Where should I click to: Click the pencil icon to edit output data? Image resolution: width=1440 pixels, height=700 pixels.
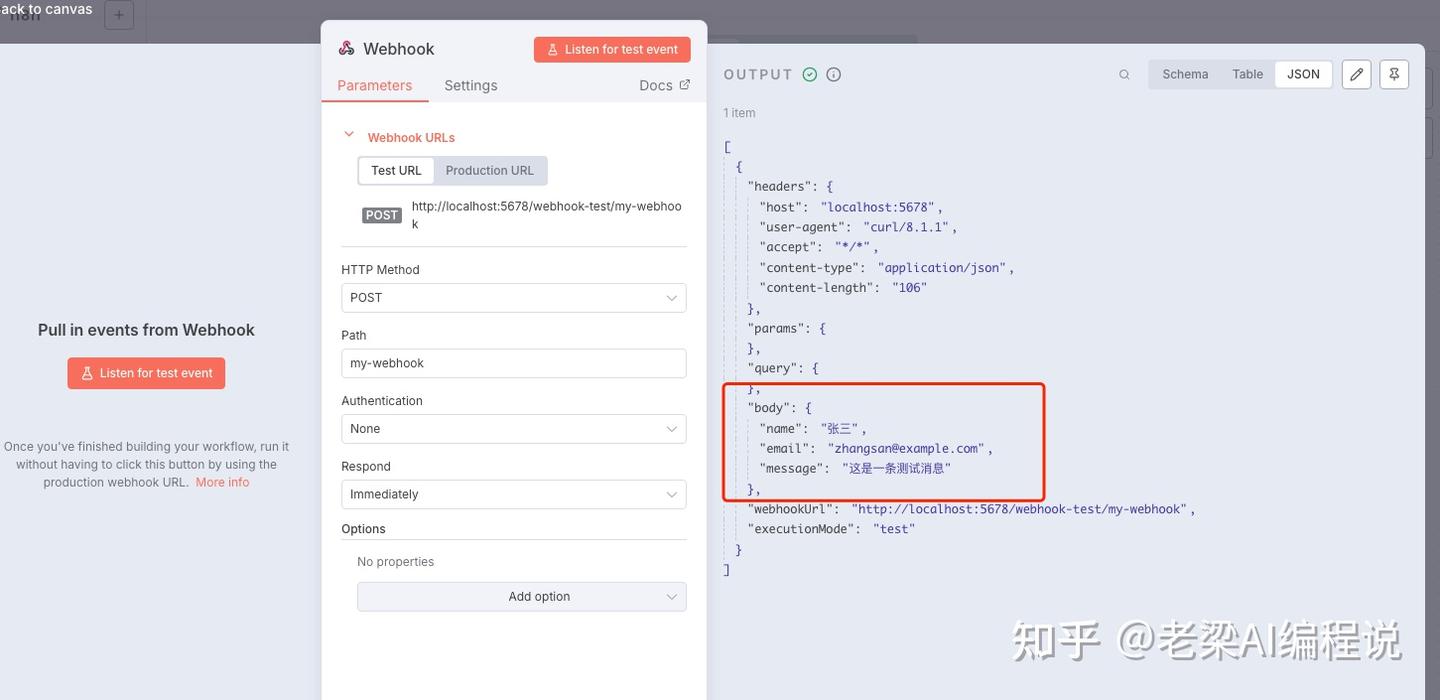[x=1356, y=73]
